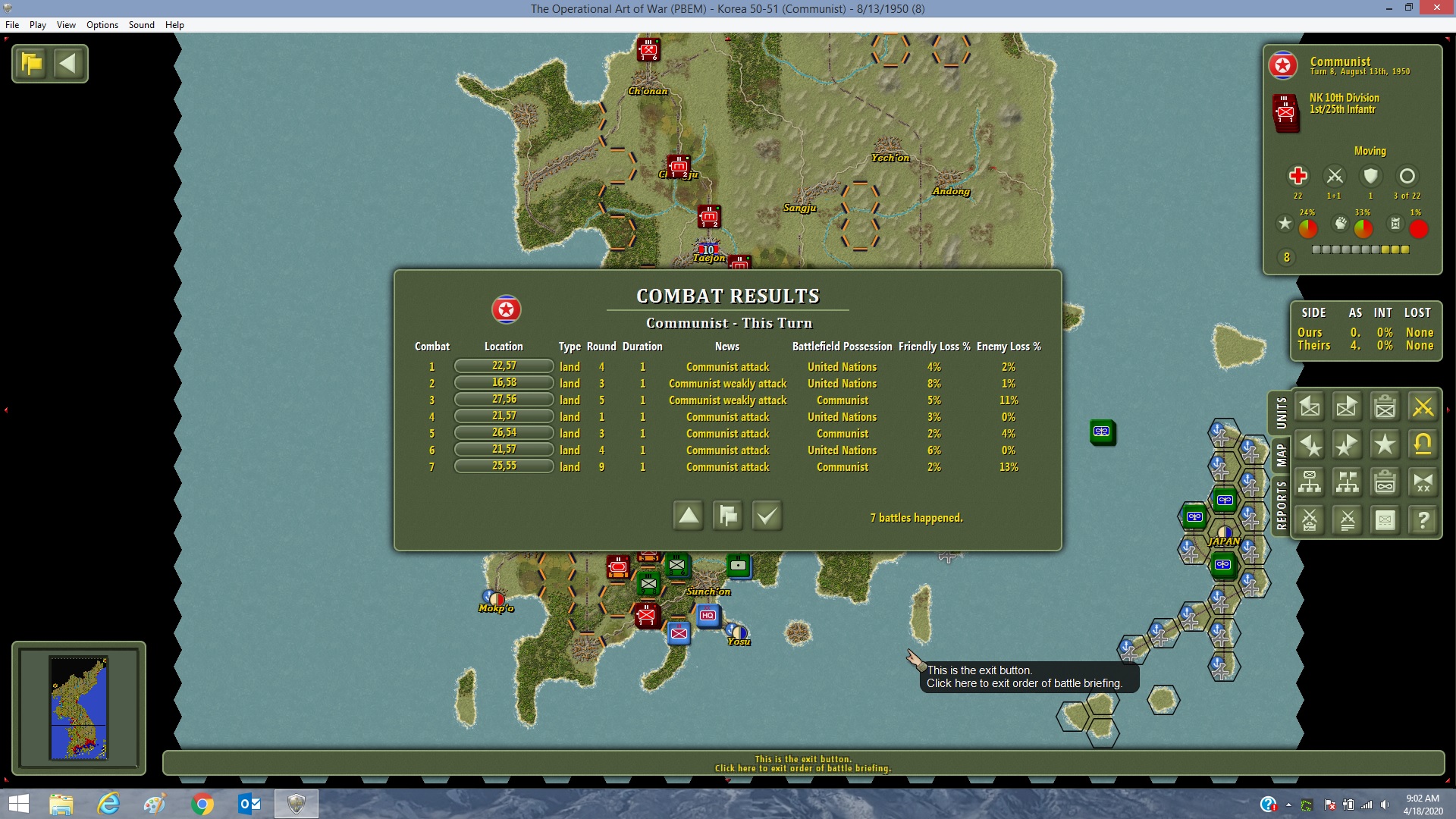Click the Andong city label on the map
1456x819 pixels.
click(951, 192)
